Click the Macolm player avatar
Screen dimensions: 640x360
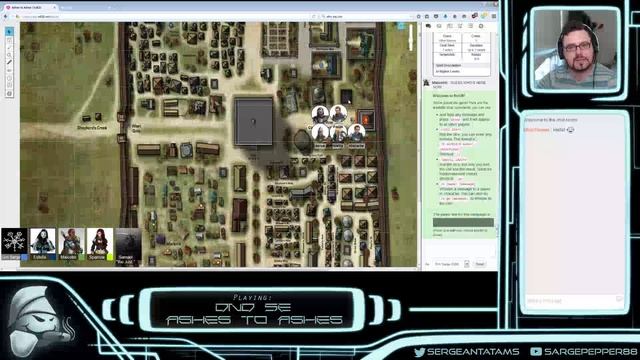(x=71, y=241)
